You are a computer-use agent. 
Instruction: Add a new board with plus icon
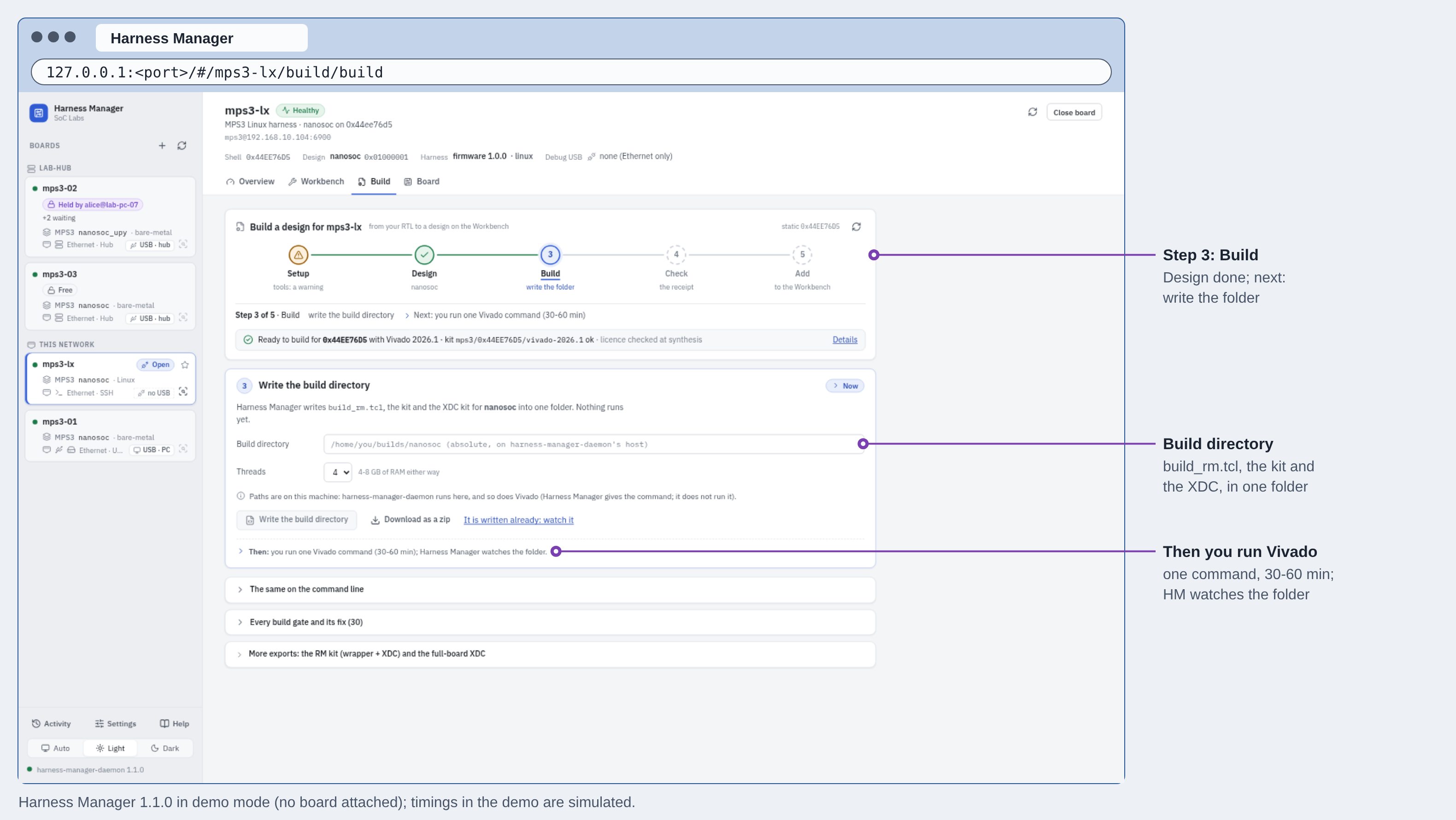click(162, 146)
